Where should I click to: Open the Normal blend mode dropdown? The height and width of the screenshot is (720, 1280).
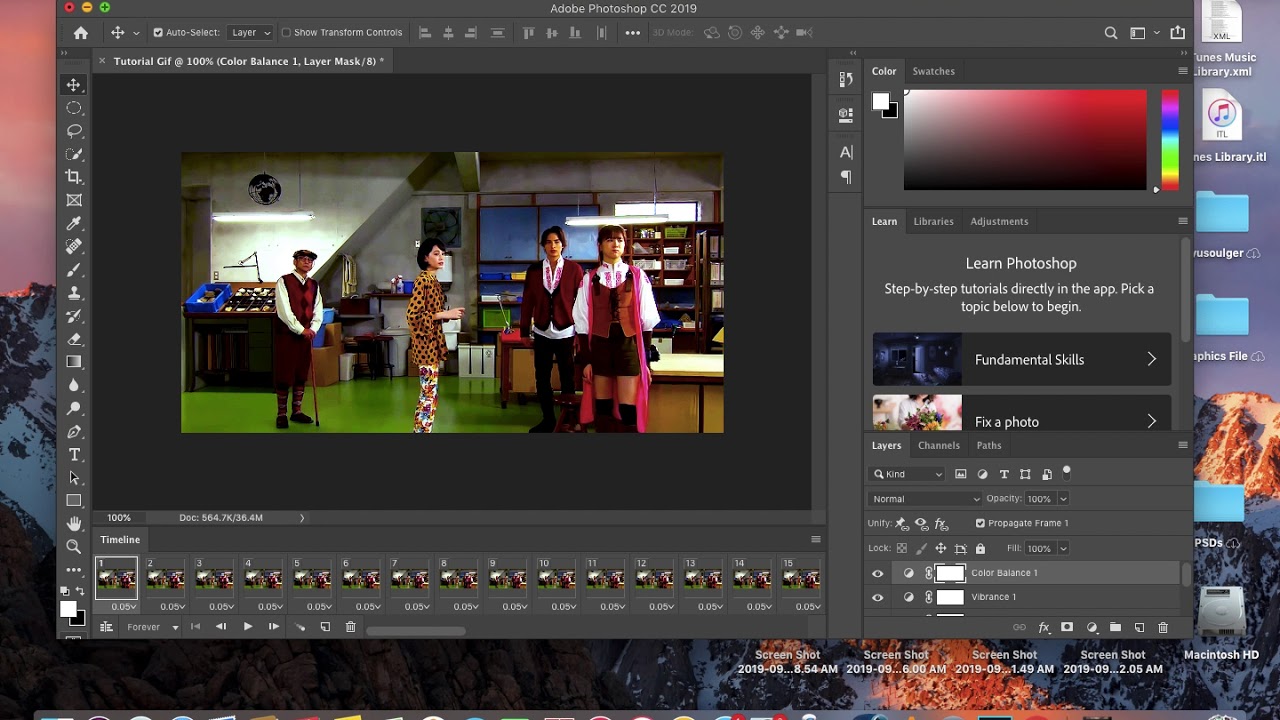[926, 499]
